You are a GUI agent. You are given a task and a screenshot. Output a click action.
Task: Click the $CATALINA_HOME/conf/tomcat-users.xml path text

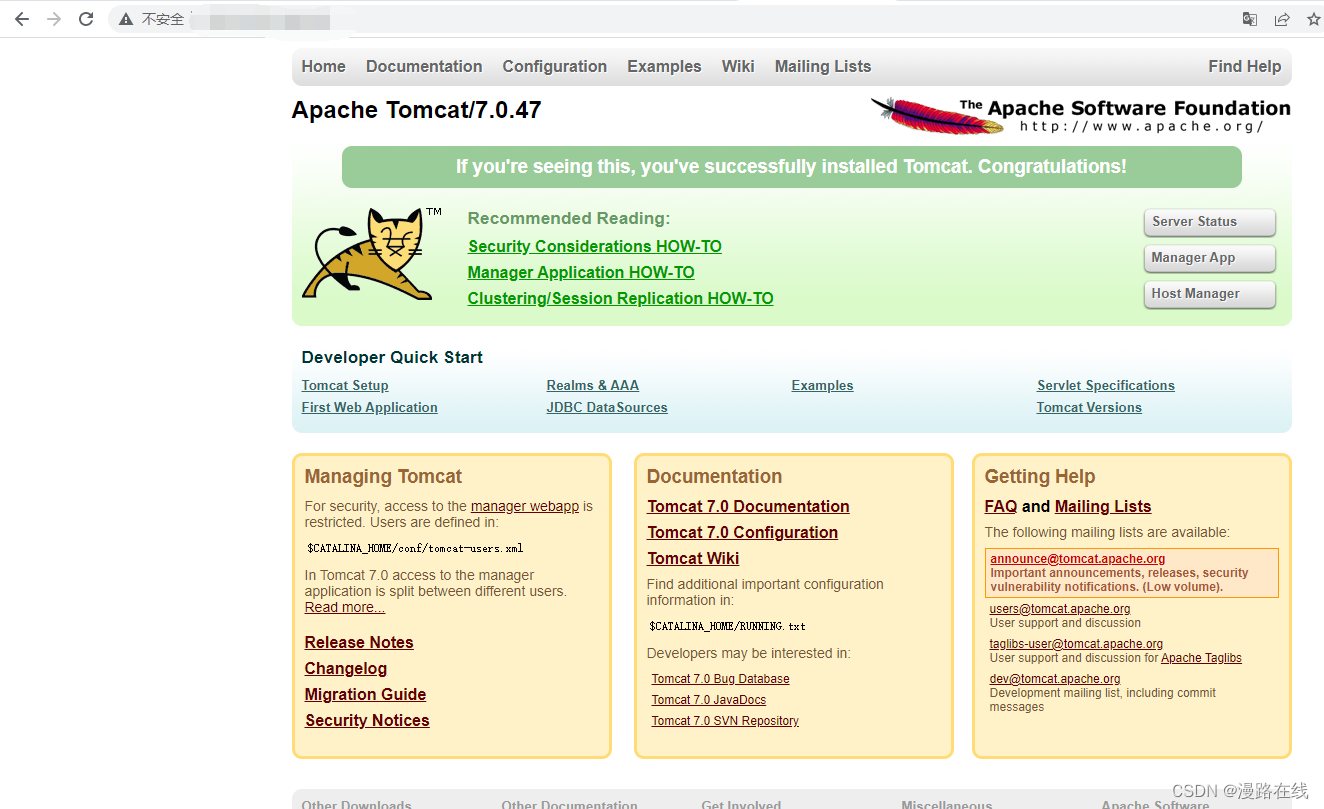pos(415,549)
